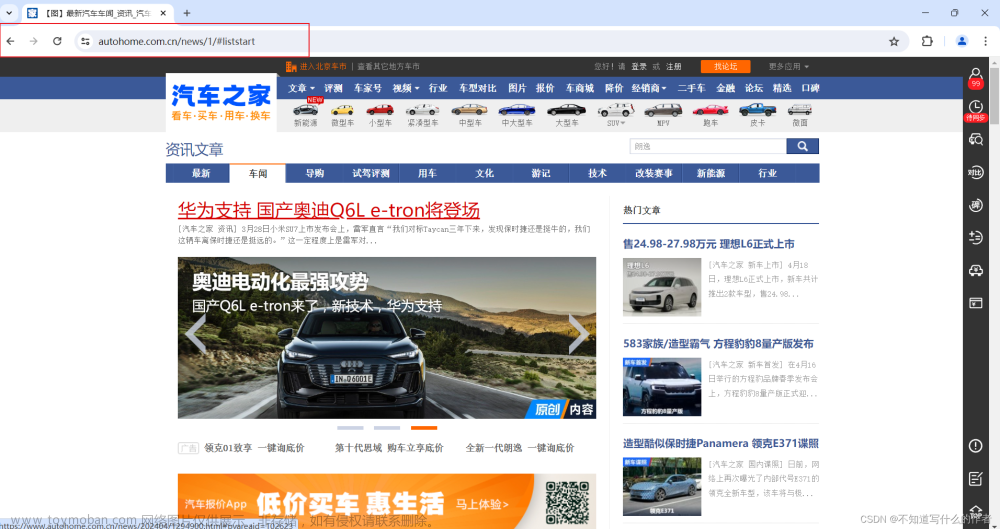Open sidebar car front icon
1000x529 pixels.
coord(976,271)
